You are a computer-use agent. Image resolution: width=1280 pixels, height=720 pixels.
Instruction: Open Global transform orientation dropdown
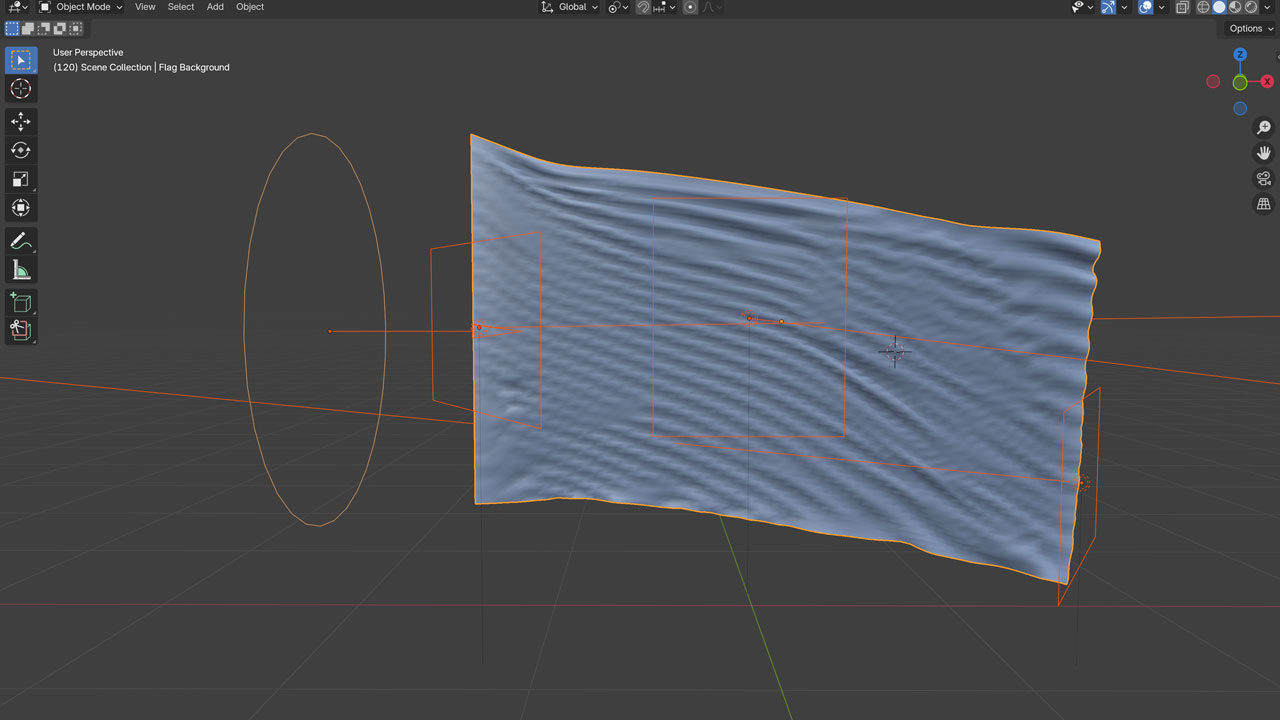click(x=569, y=7)
